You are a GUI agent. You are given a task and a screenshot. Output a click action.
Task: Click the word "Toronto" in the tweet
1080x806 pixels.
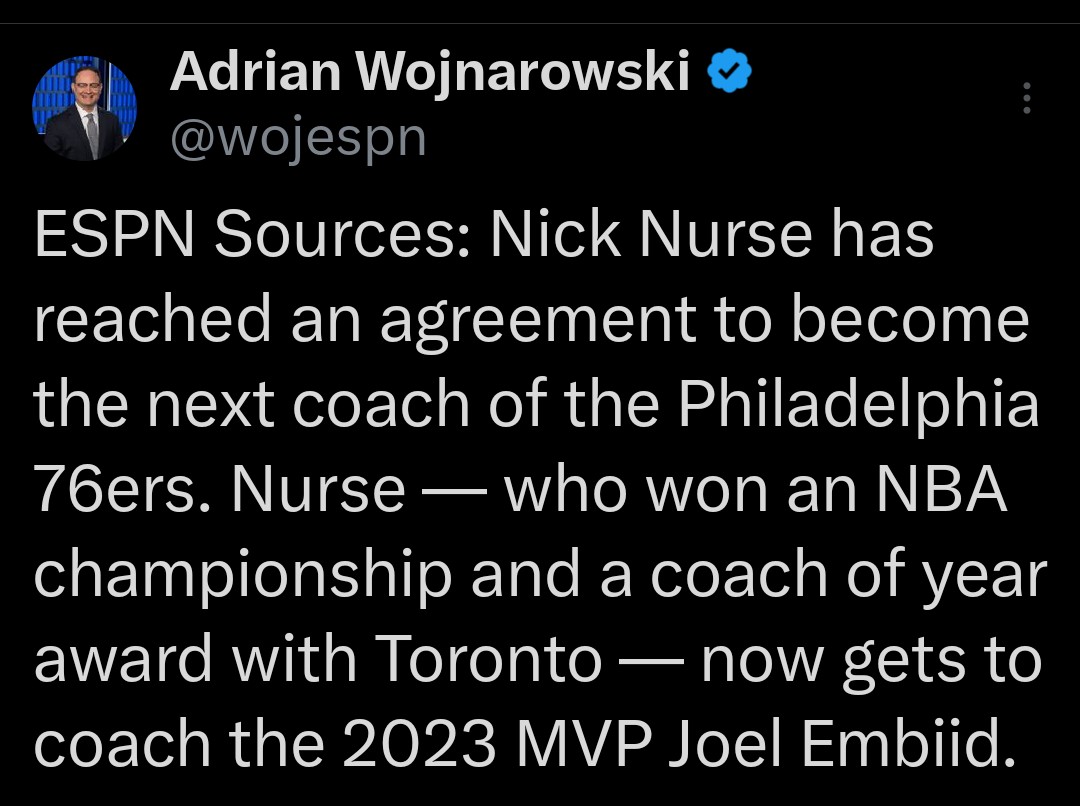click(489, 660)
